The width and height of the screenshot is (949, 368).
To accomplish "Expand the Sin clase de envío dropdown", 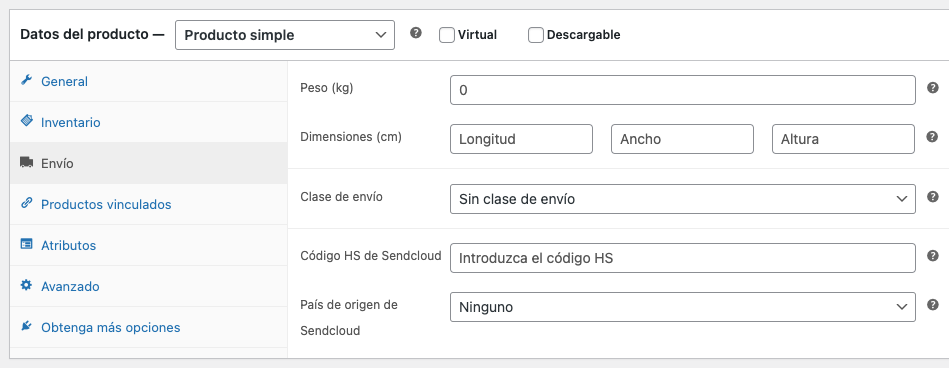I will (x=683, y=199).
